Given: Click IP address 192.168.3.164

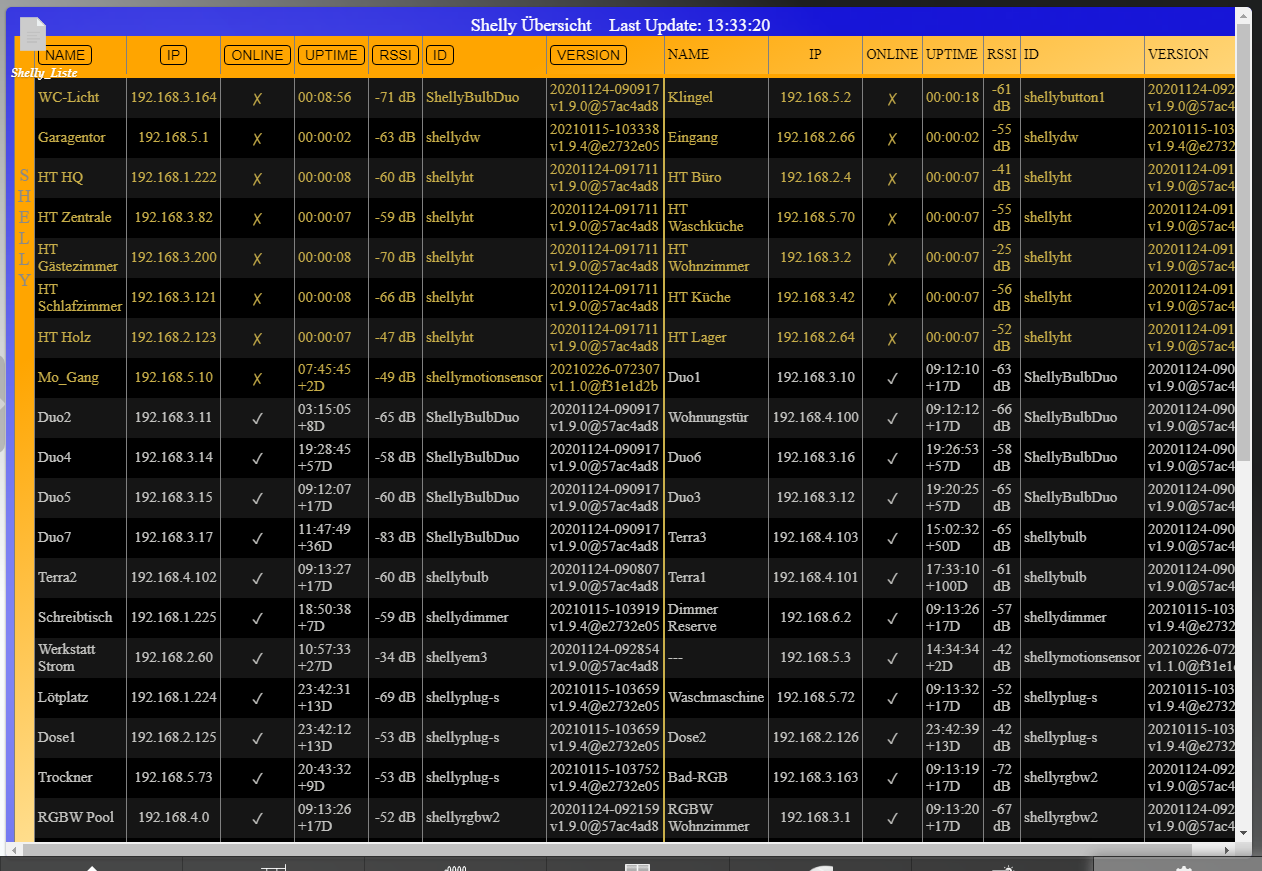Looking at the screenshot, I should point(173,98).
